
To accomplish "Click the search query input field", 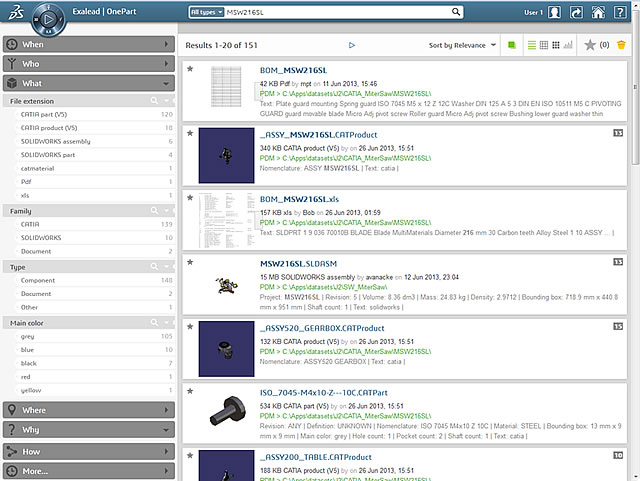I will (x=338, y=12).
